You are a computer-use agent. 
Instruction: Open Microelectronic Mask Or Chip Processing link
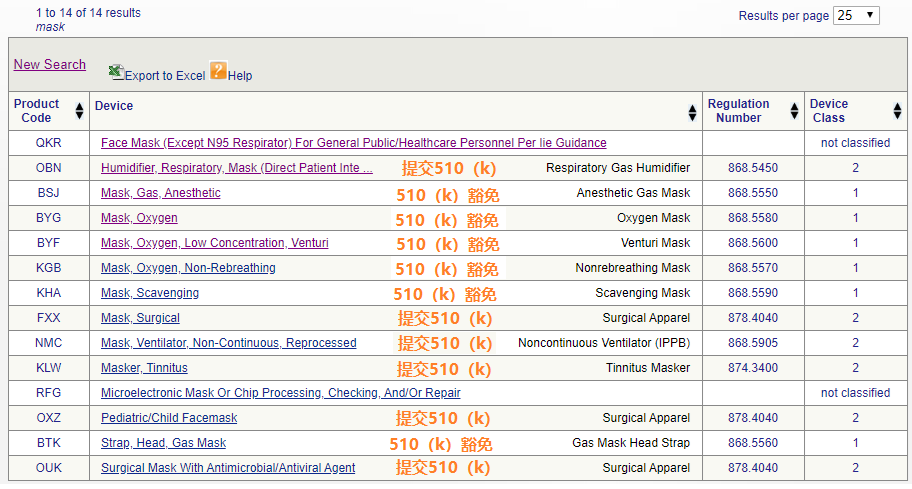pyautogui.click(x=280, y=393)
